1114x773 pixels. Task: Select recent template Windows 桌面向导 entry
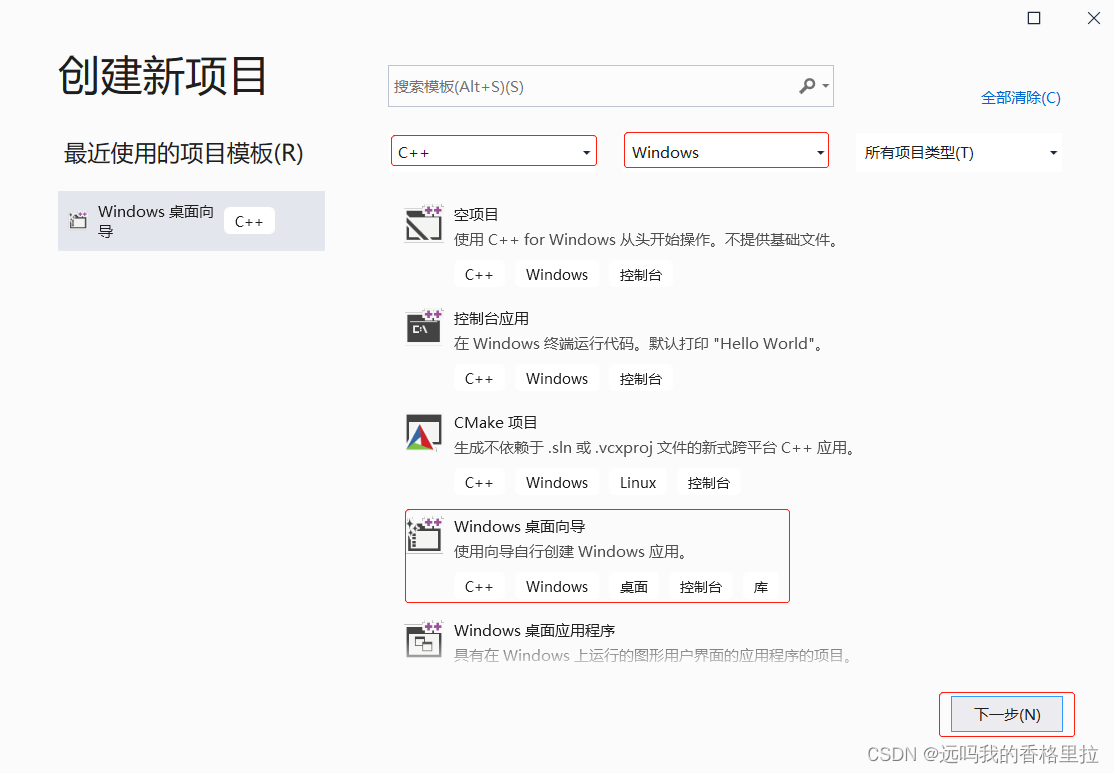click(191, 221)
